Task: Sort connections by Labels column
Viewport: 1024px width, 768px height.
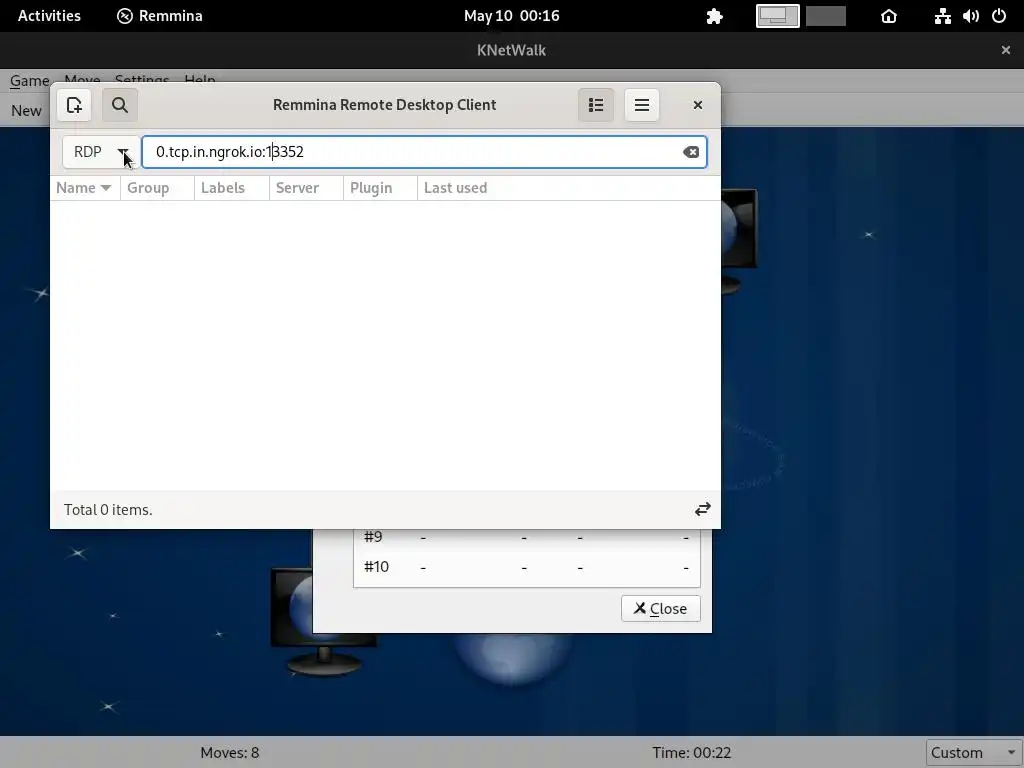Action: [x=231, y=188]
